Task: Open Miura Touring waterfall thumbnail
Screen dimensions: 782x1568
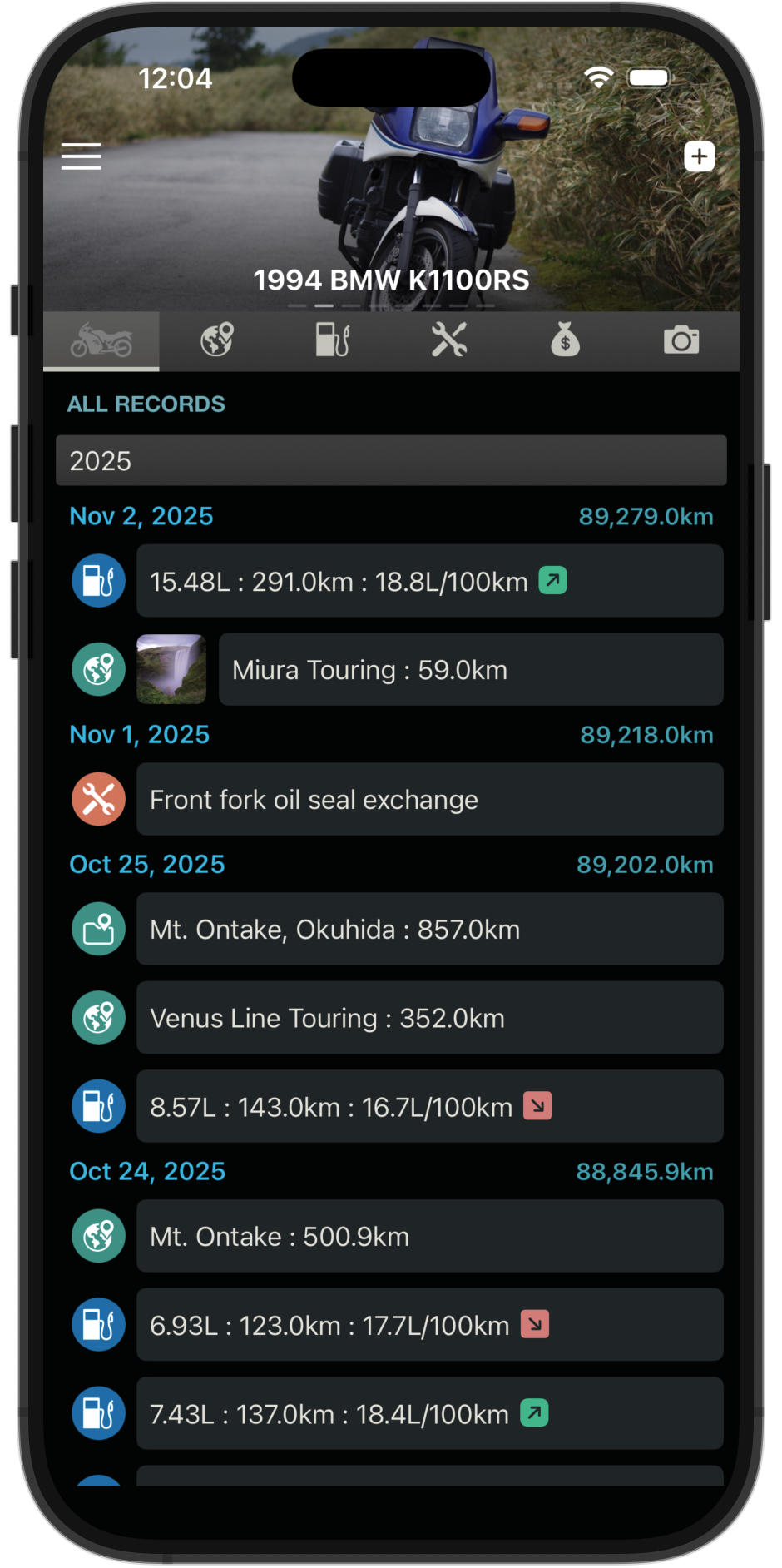Action: [171, 669]
